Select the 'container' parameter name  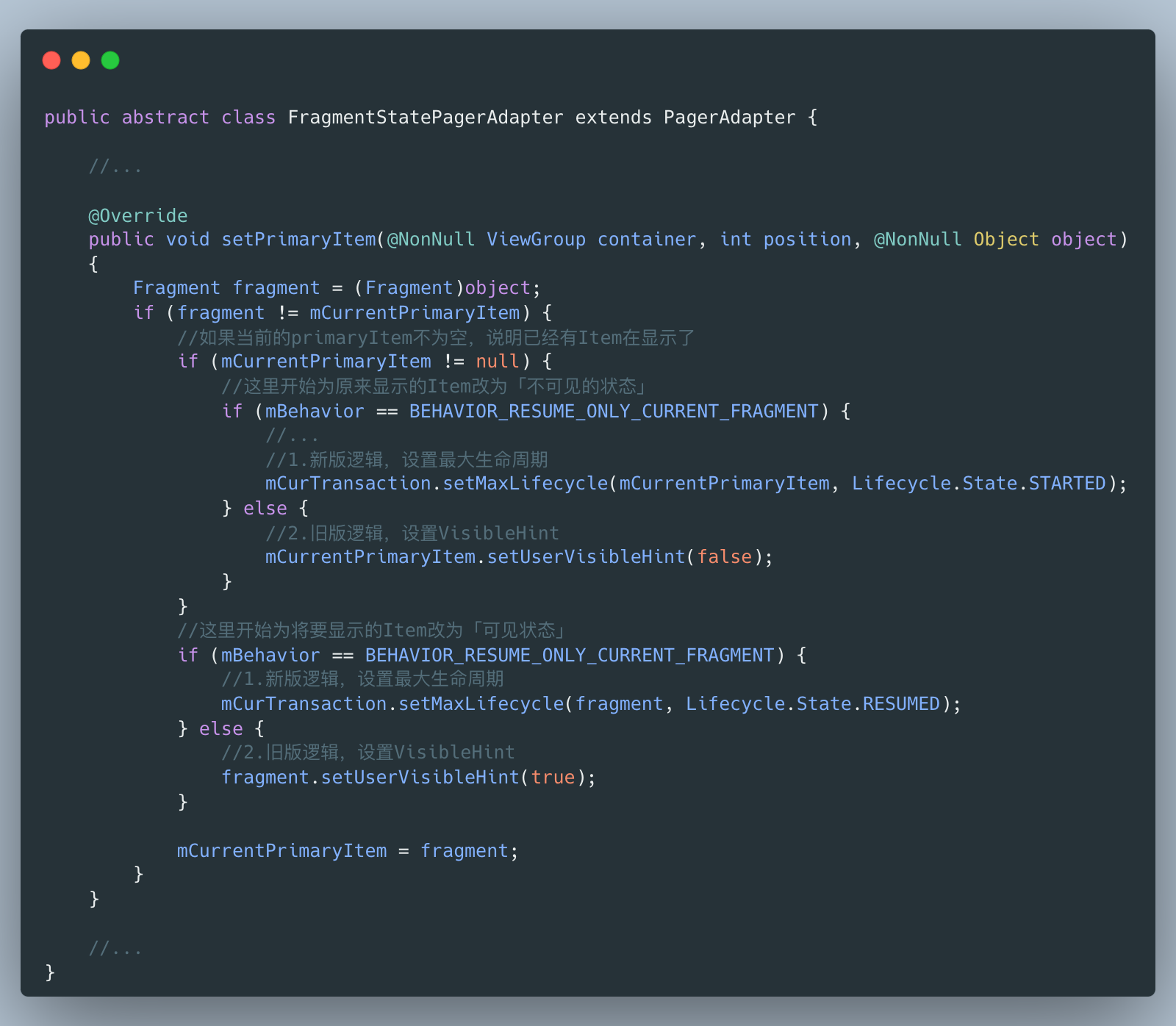pos(647,240)
